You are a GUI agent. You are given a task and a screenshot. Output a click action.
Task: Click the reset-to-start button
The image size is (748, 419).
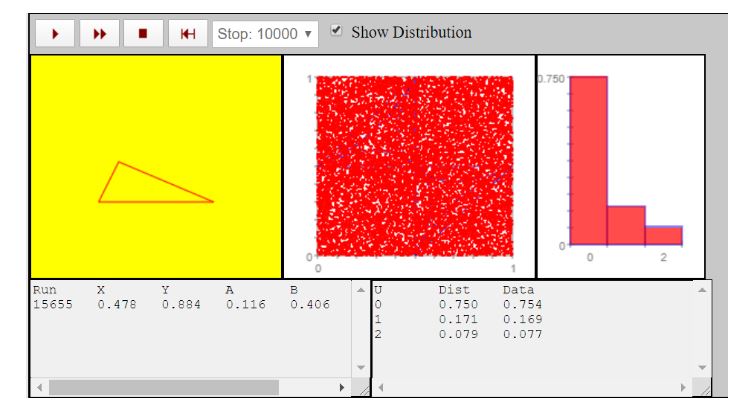[187, 33]
